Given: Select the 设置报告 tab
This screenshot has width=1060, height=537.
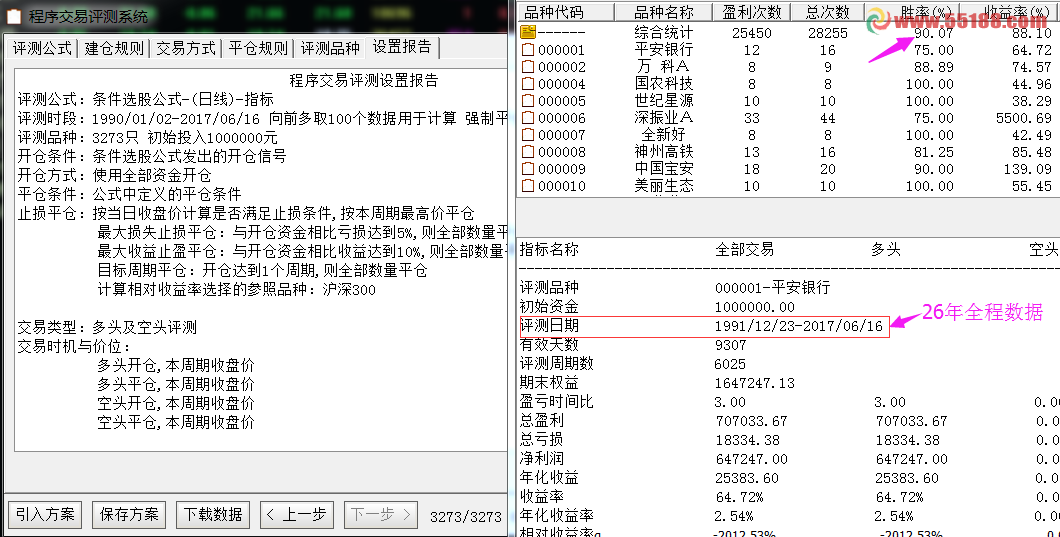Looking at the screenshot, I should coord(402,47).
